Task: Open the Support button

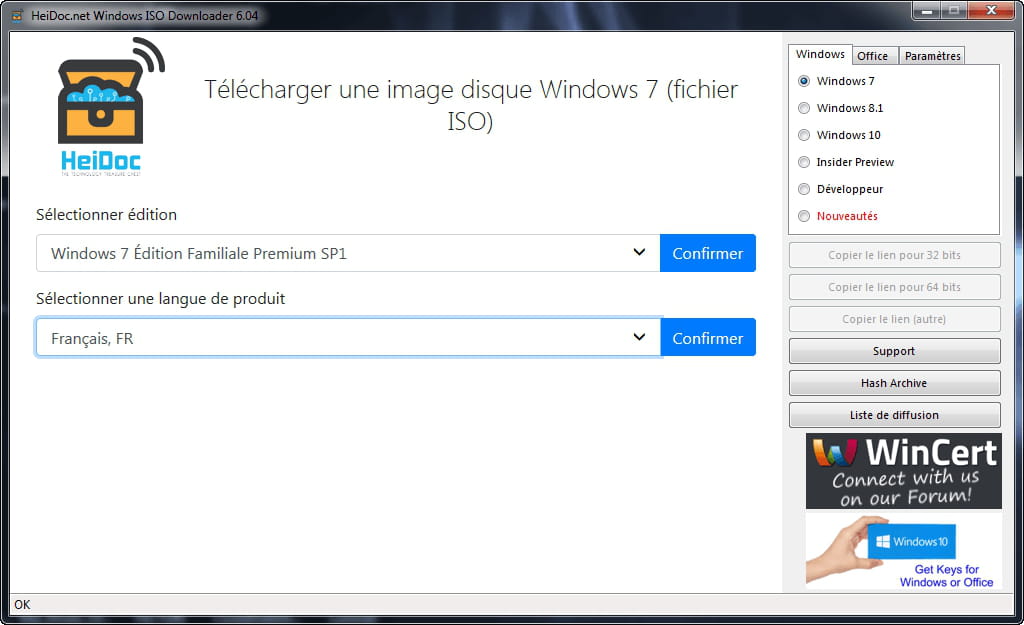Action: pos(895,351)
